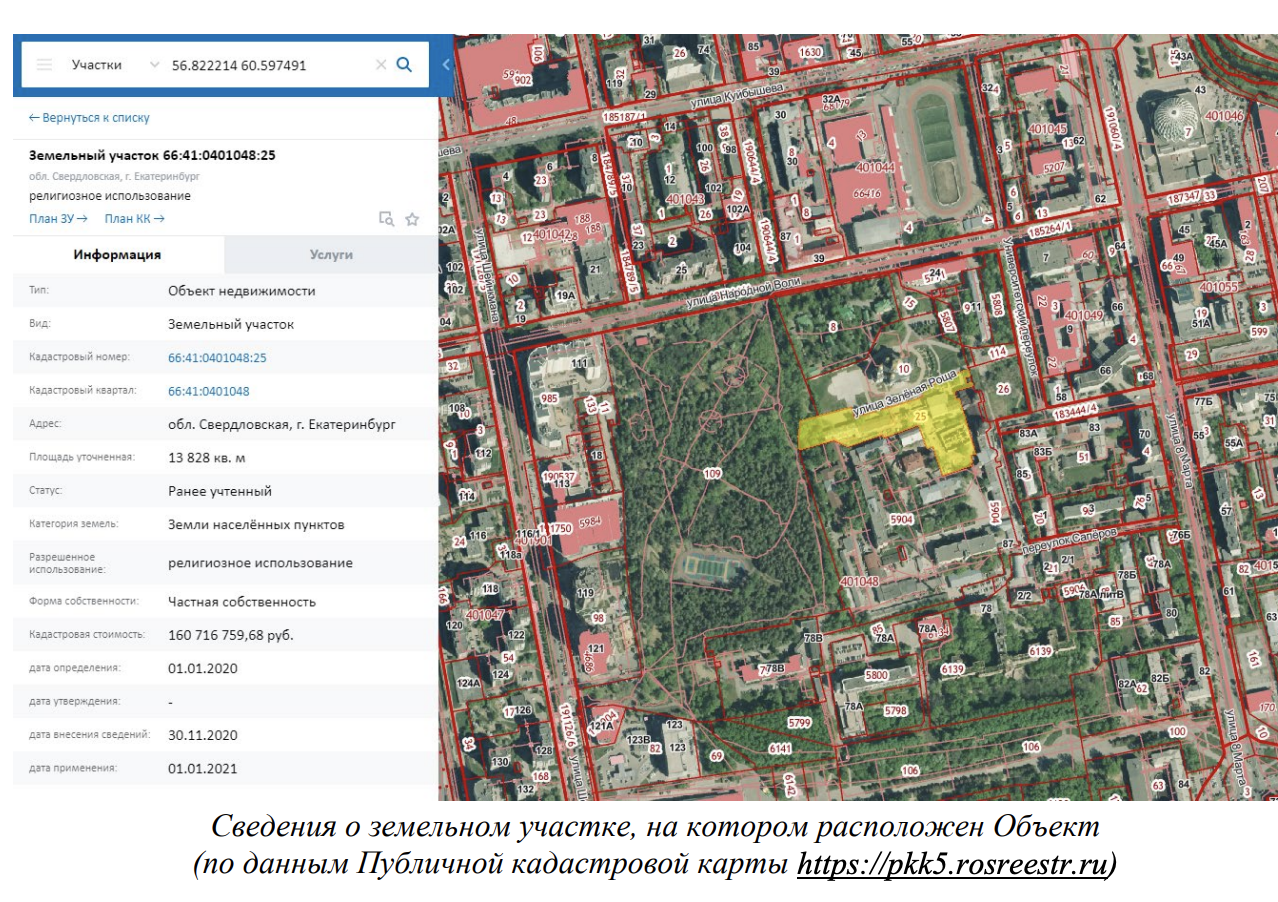
Task: Switch to the Услуги tab
Action: 330,254
